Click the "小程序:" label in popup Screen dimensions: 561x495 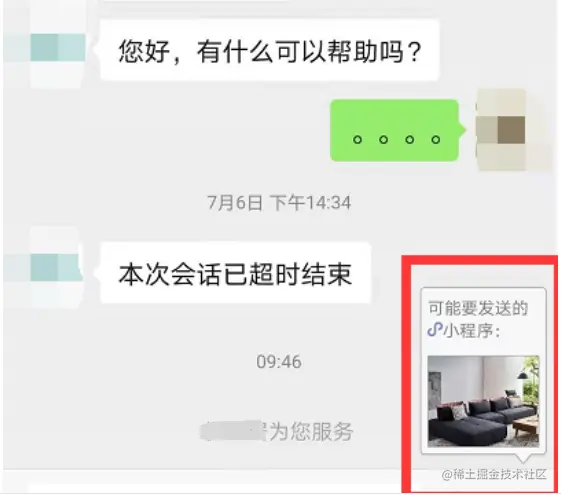pyautogui.click(x=471, y=330)
